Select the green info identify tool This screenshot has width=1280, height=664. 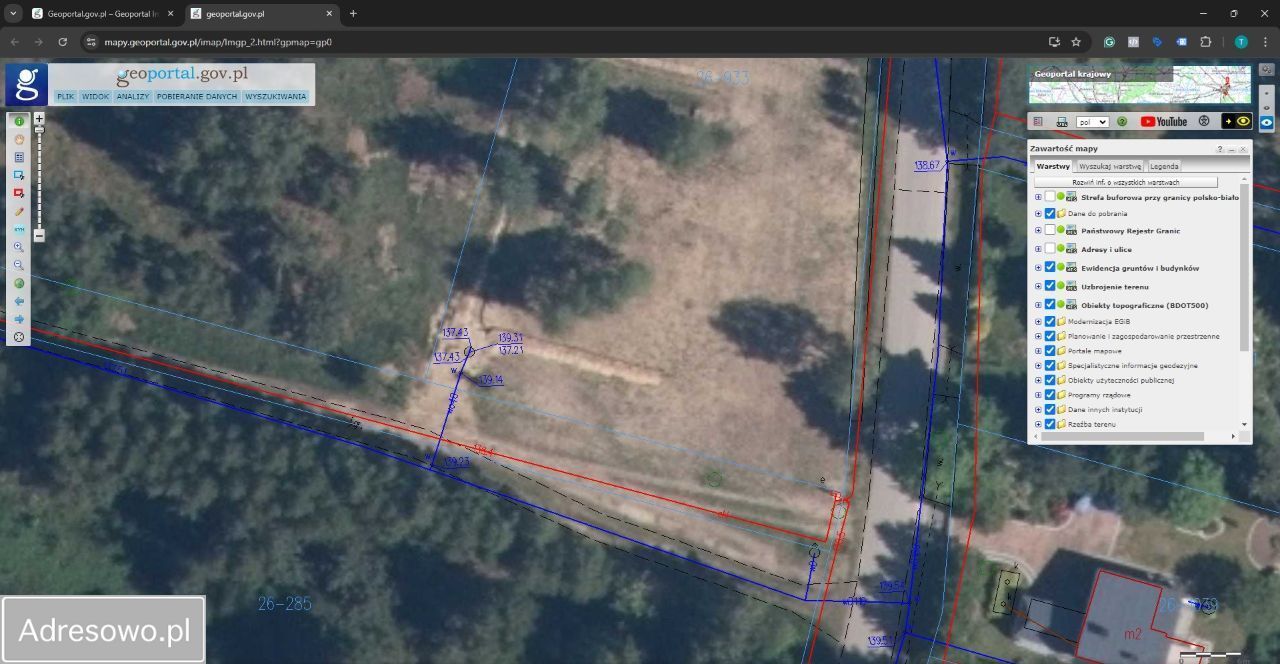pos(19,121)
